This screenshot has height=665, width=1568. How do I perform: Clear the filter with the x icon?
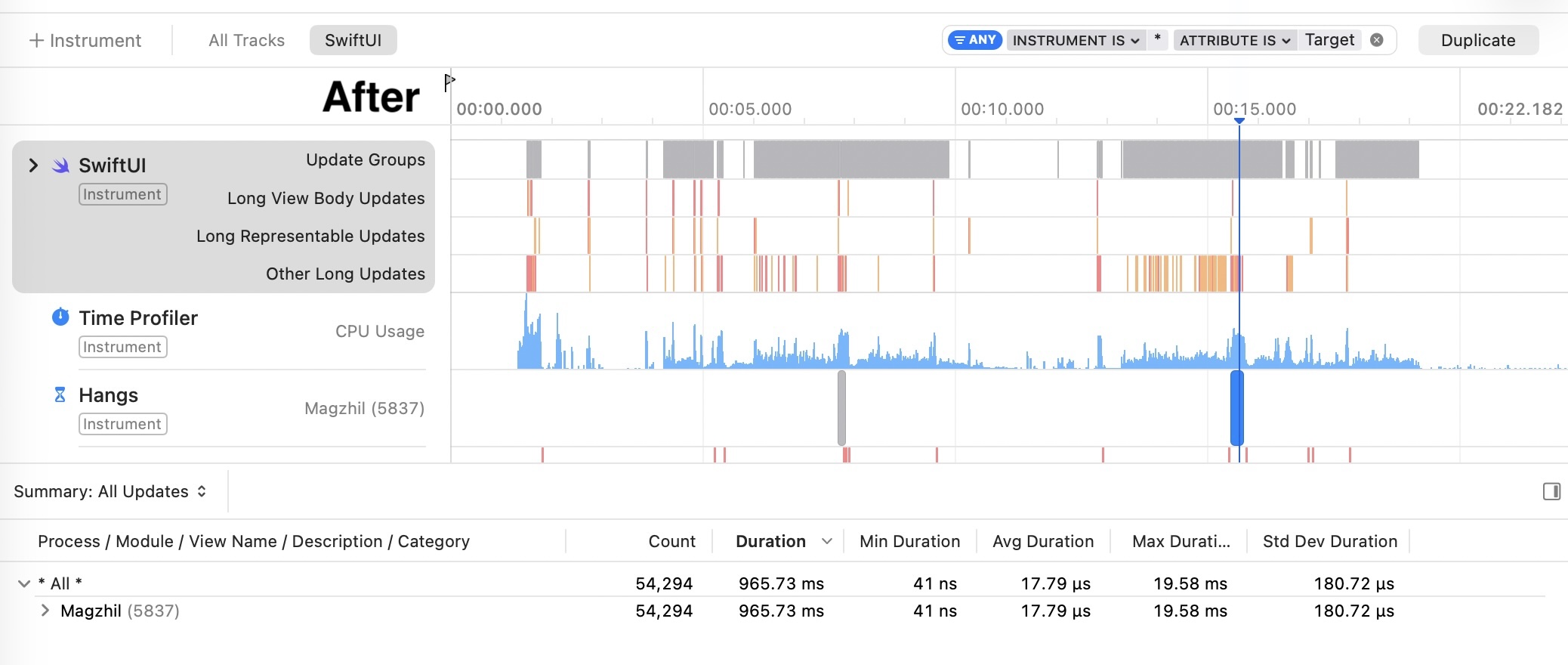(1377, 40)
